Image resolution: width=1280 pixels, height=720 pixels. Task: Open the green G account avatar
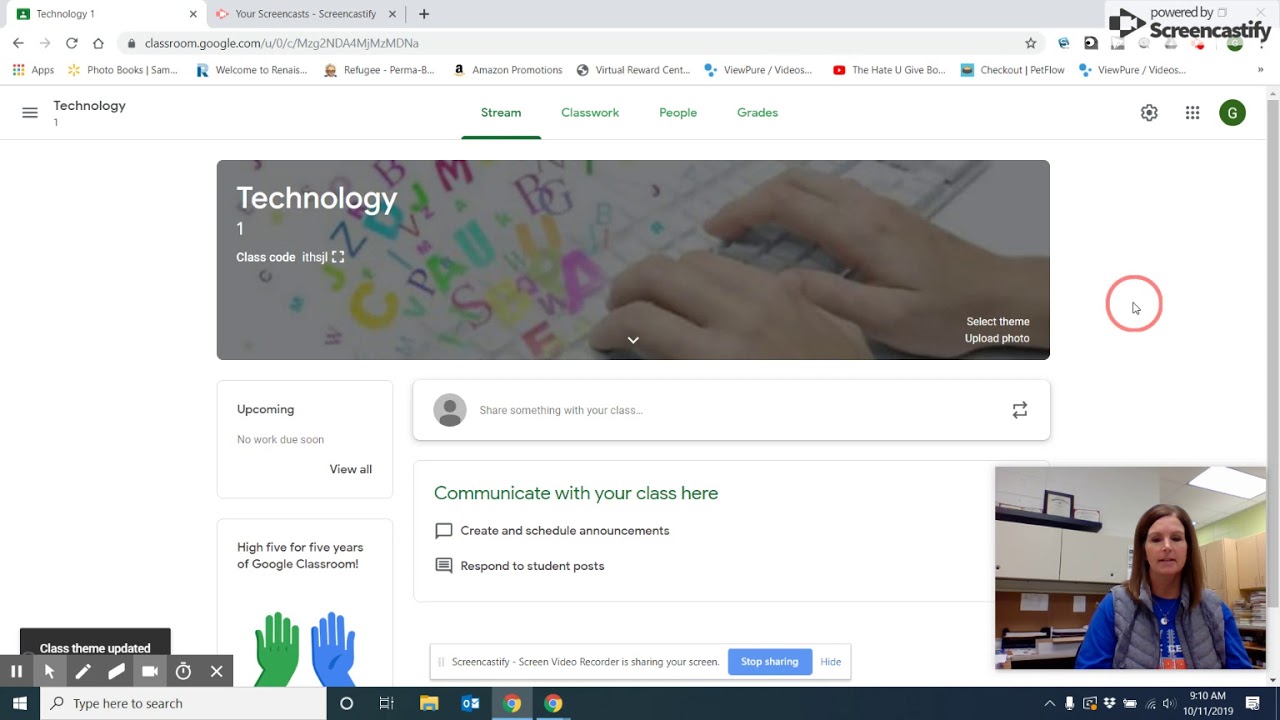point(1232,113)
